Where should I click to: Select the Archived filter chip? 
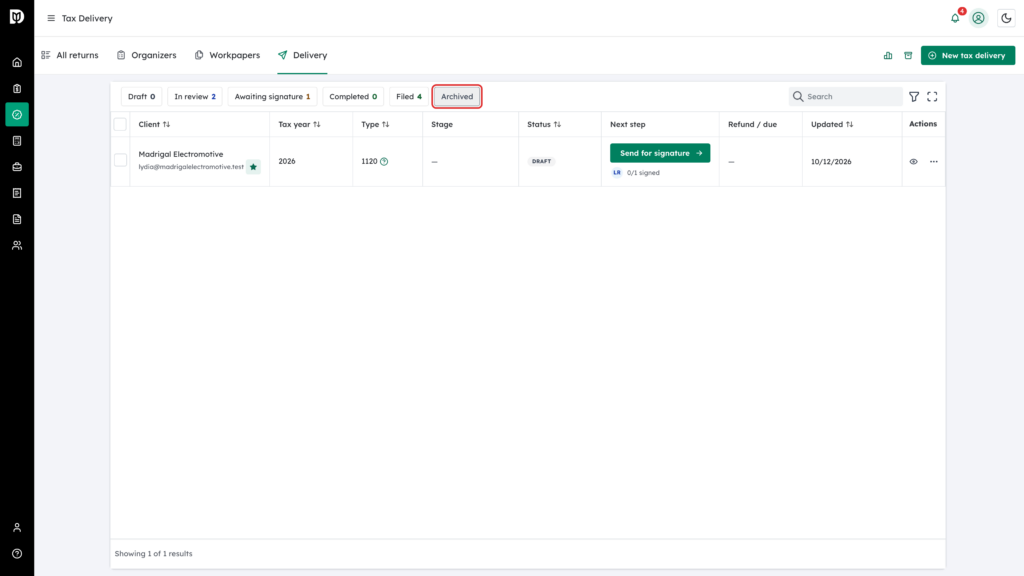(x=457, y=97)
